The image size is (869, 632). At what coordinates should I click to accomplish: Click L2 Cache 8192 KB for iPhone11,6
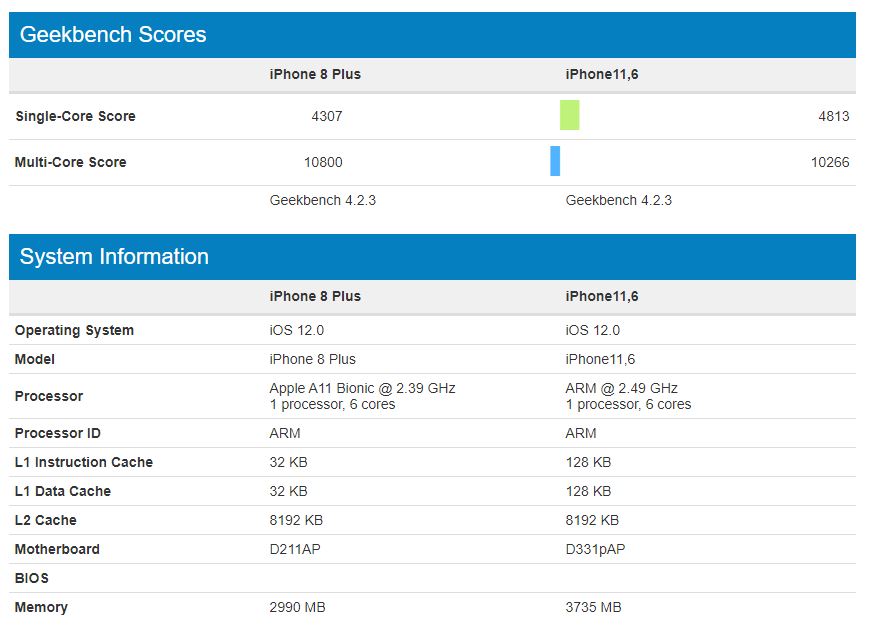coord(592,521)
